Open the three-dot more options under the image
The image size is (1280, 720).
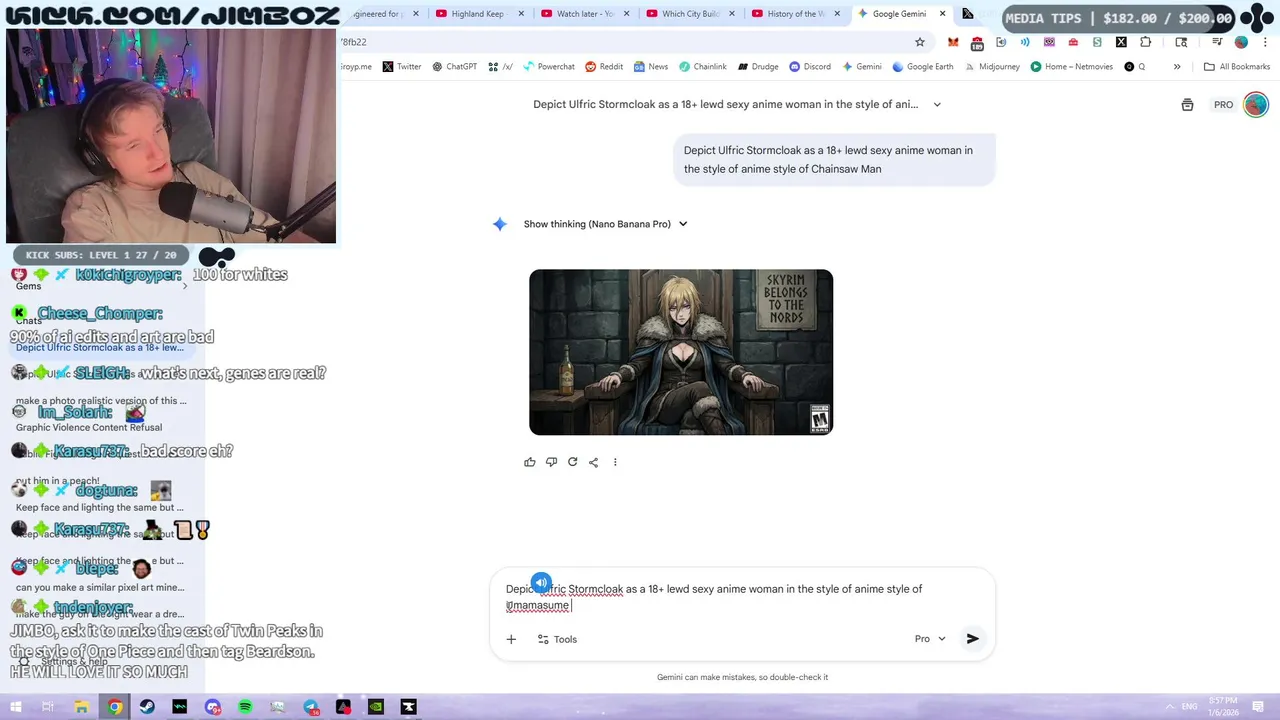point(615,462)
